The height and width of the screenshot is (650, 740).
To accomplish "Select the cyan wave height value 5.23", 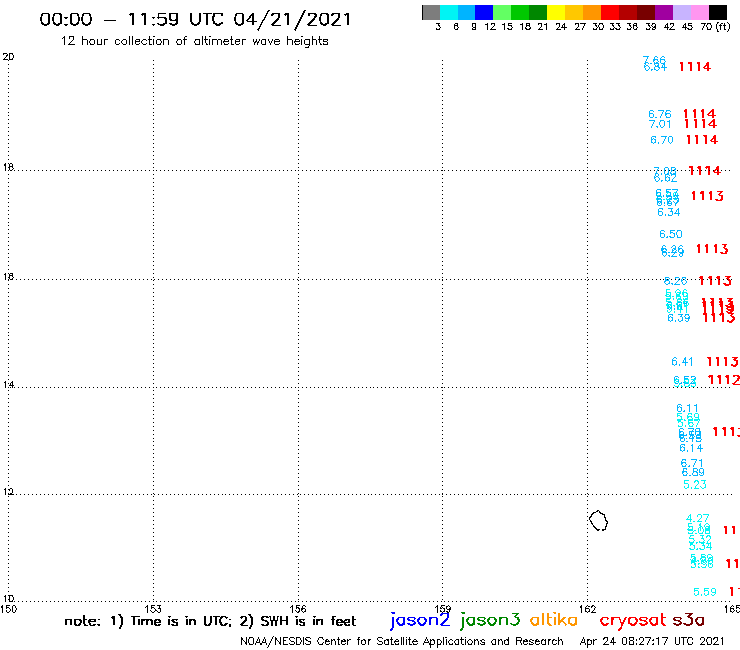I will 695,485.
